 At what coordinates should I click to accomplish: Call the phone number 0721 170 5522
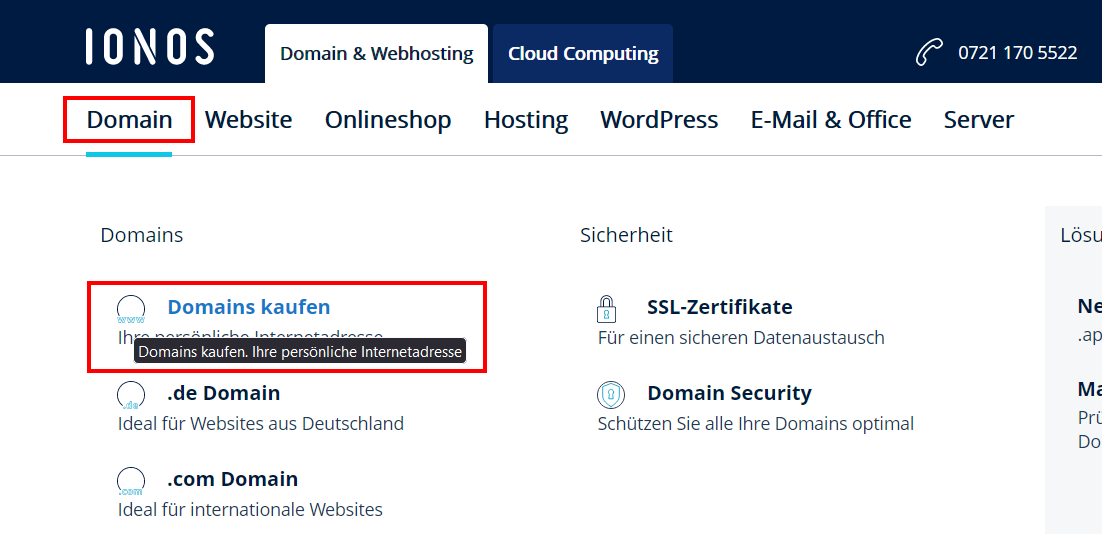(1018, 53)
